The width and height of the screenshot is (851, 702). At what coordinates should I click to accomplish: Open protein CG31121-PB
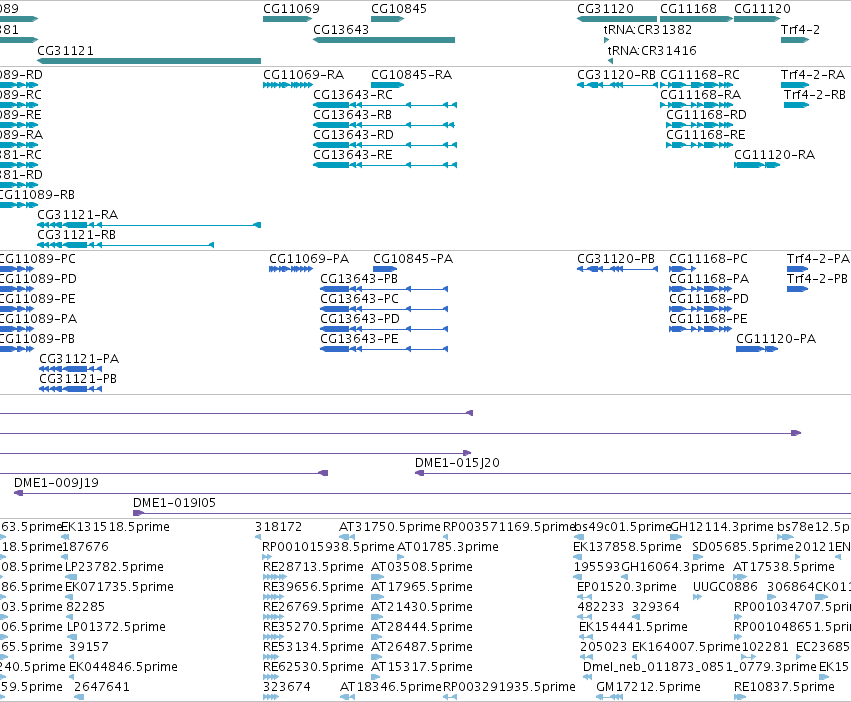pos(71,389)
